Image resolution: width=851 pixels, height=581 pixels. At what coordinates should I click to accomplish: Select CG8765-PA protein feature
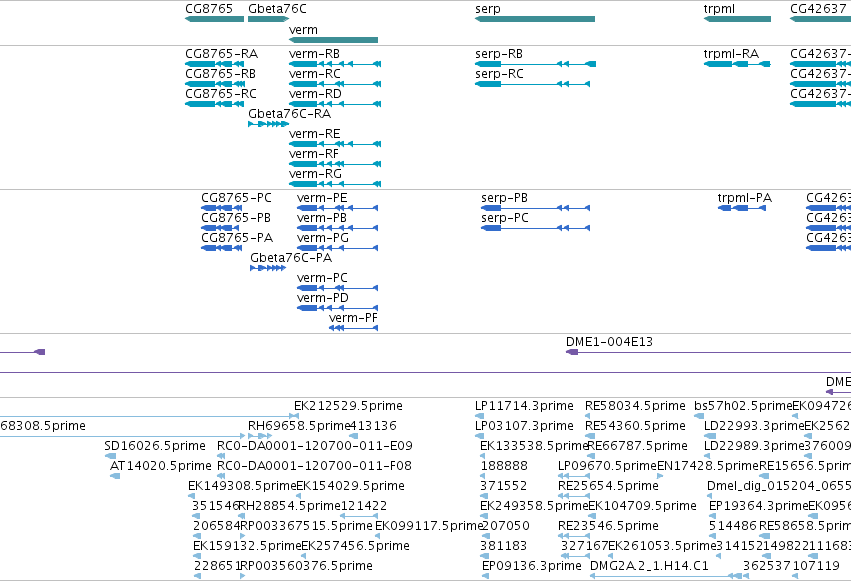pyautogui.click(x=221, y=248)
